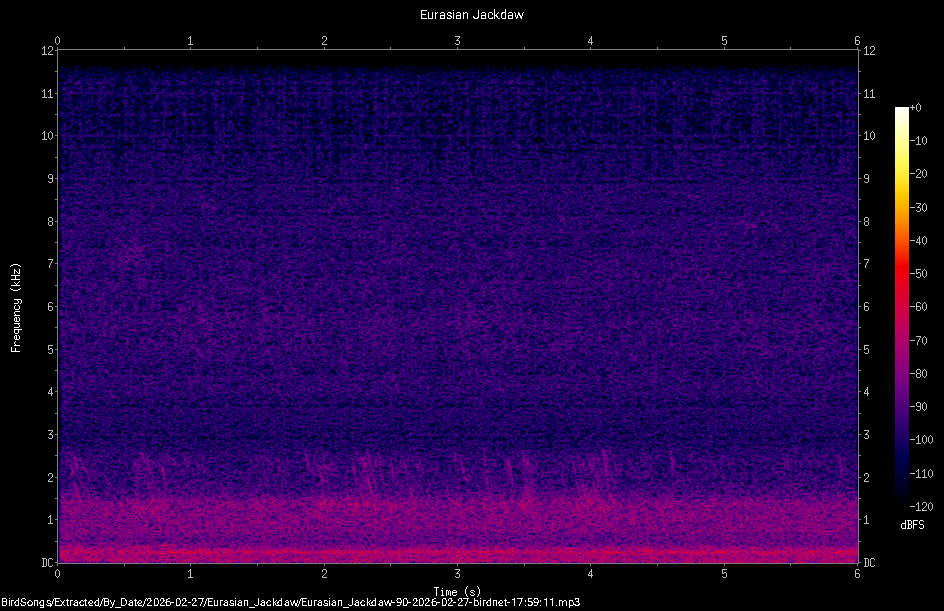Click "Eurasian_Jackdaw" folder name in the path
944x611 pixels.
(235, 602)
